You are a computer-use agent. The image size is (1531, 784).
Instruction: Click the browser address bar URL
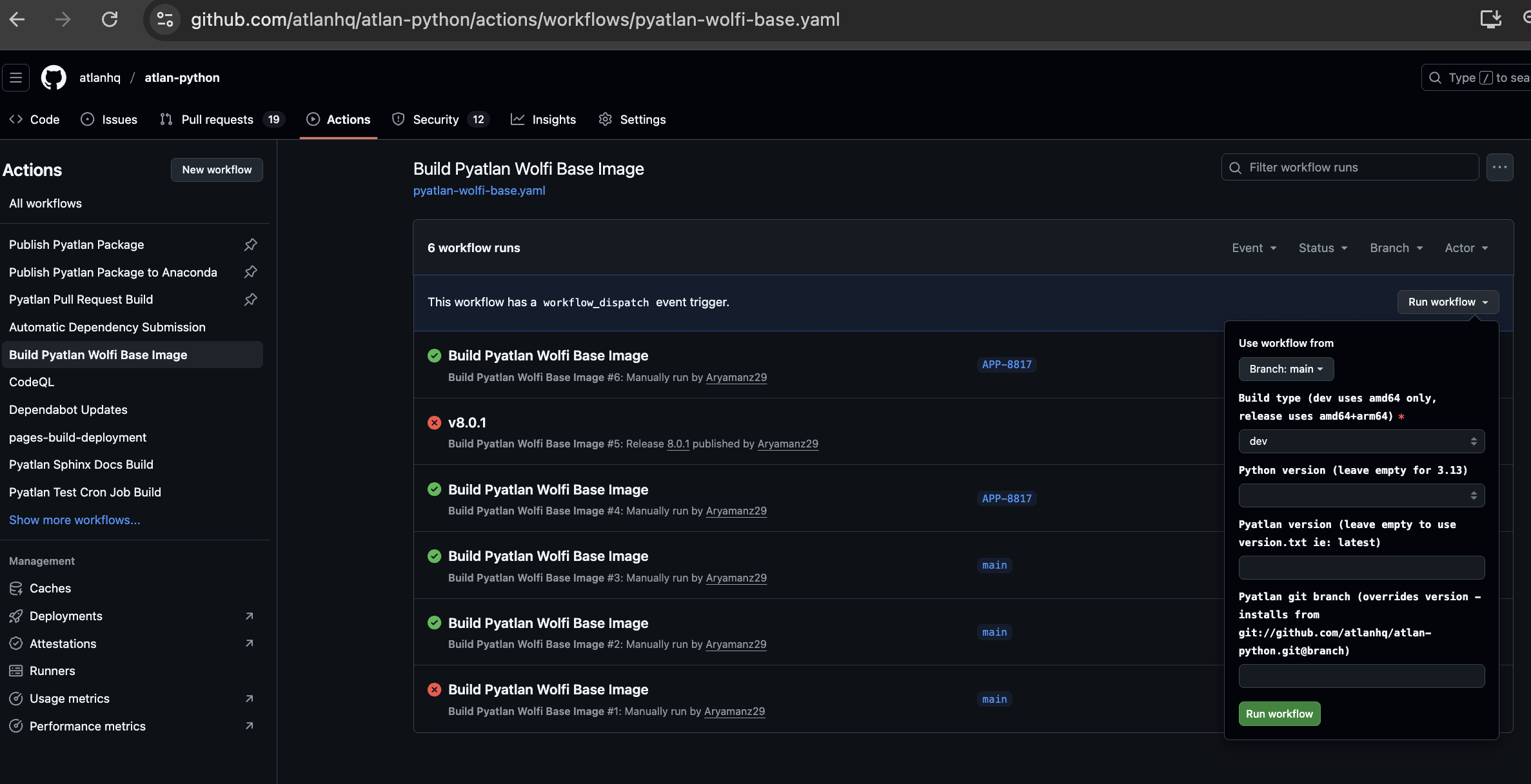(x=515, y=20)
